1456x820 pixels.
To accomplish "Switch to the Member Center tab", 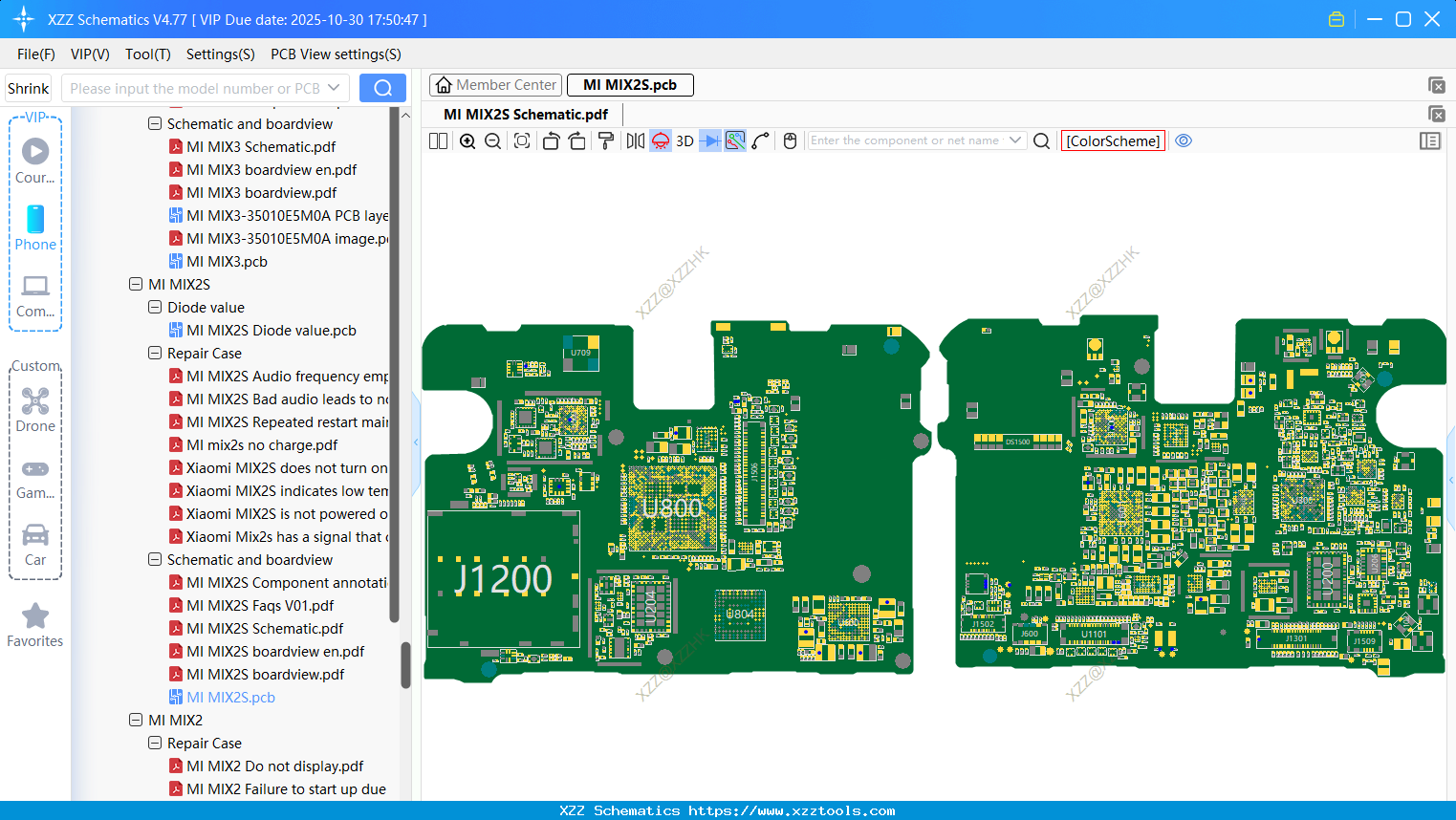I will coord(495,85).
